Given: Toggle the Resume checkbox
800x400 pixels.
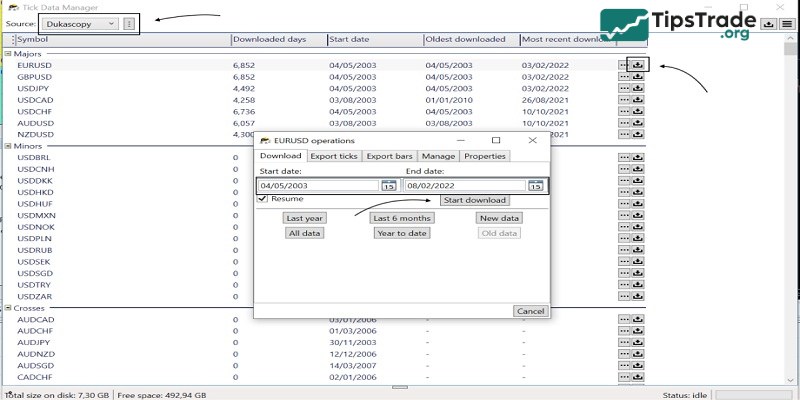Looking at the screenshot, I should coord(263,199).
